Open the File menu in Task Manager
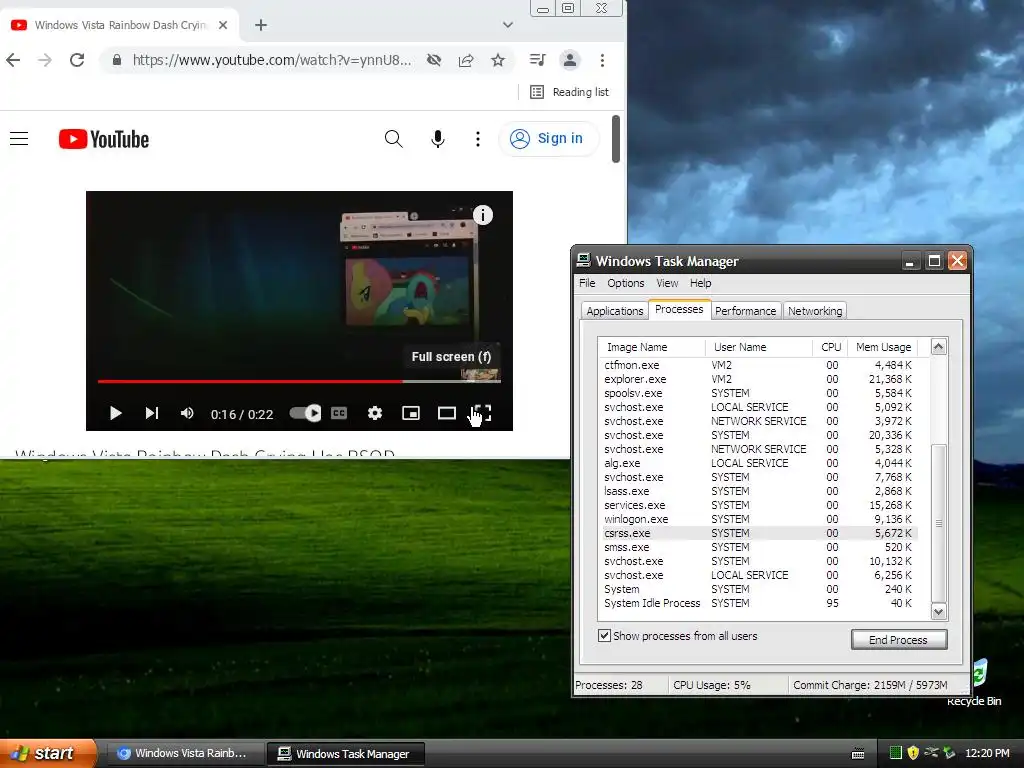The width and height of the screenshot is (1024, 768). coord(587,283)
